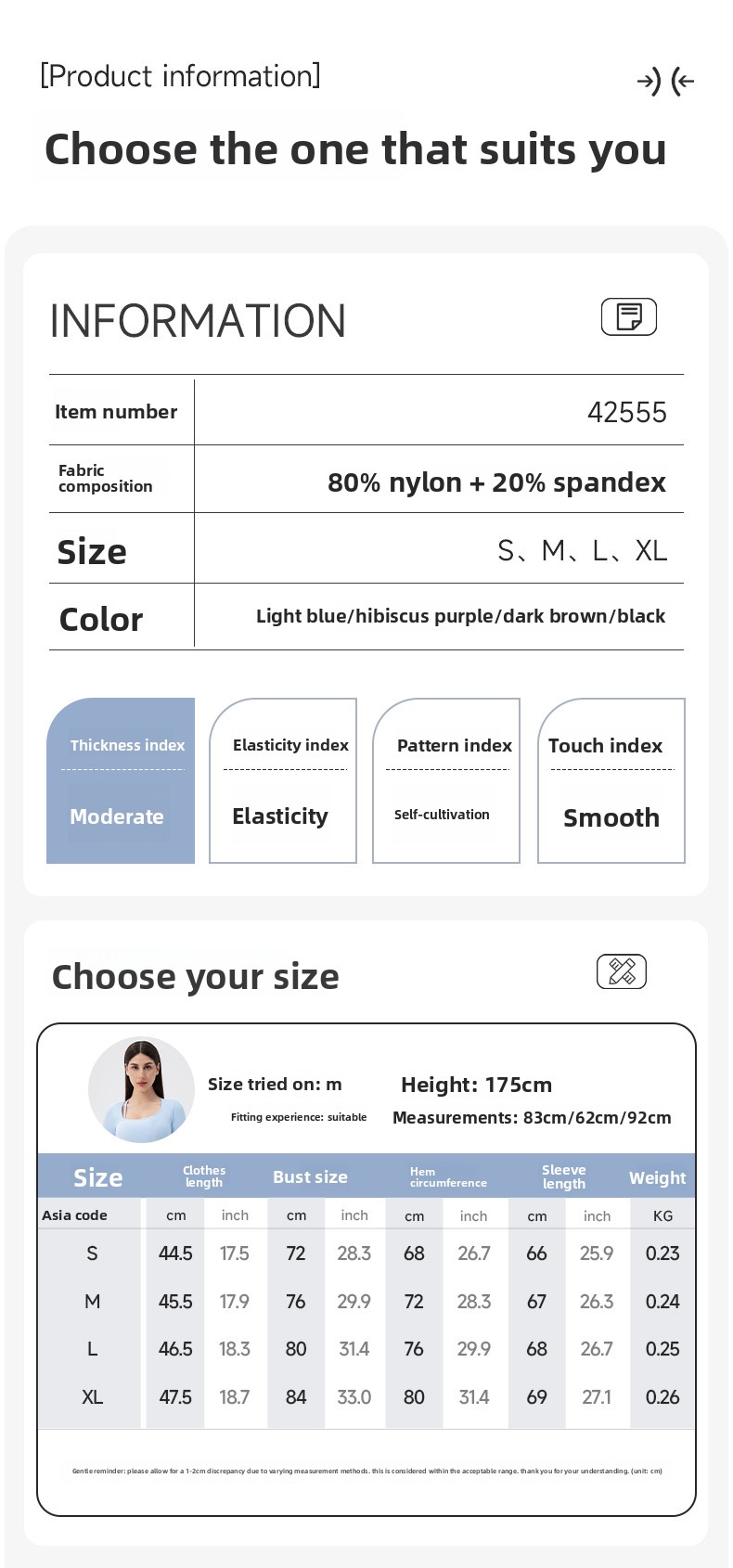Viewport: 733px width, 1568px height.
Task: Click the Weight column header
Action: 657,1177
